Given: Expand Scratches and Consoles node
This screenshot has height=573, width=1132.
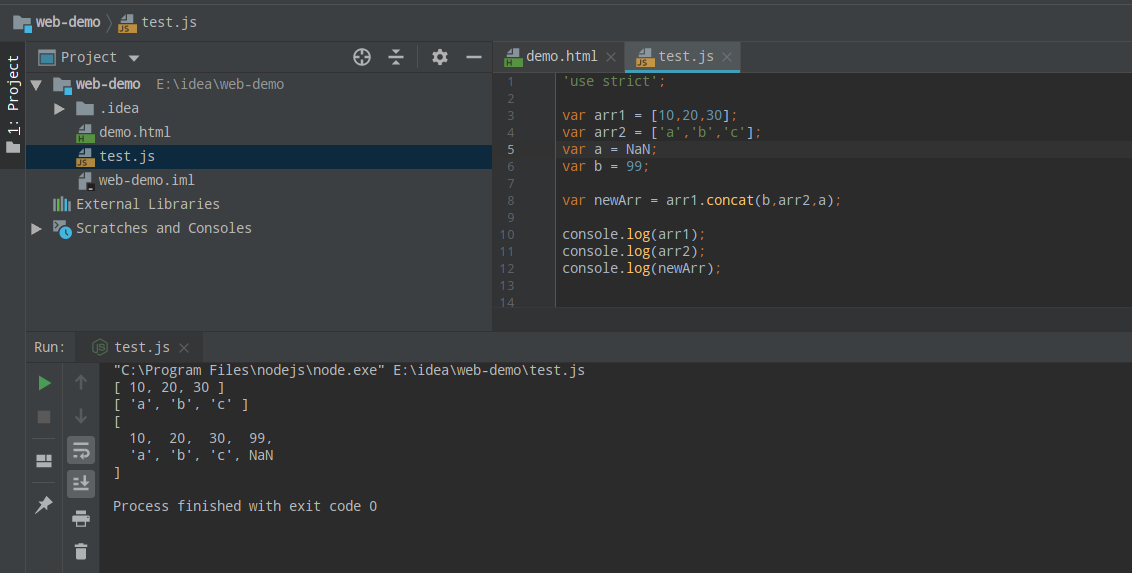Looking at the screenshot, I should [36, 229].
